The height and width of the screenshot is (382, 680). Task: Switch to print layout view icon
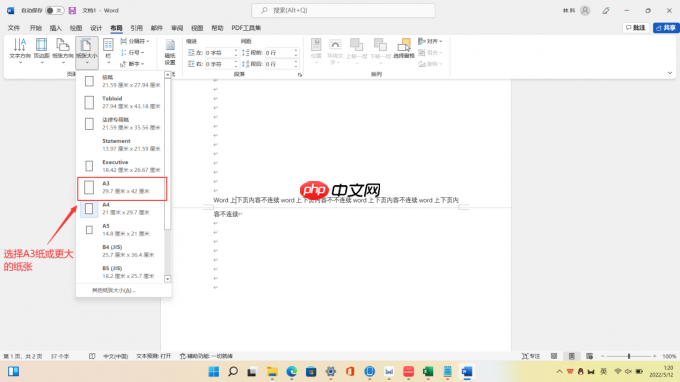click(x=572, y=356)
